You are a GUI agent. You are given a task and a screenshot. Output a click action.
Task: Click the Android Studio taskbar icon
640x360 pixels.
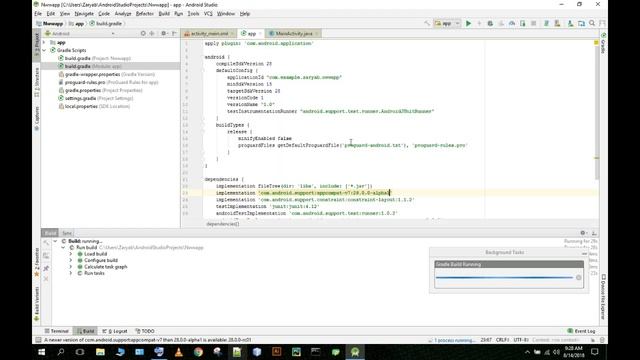click(355, 352)
